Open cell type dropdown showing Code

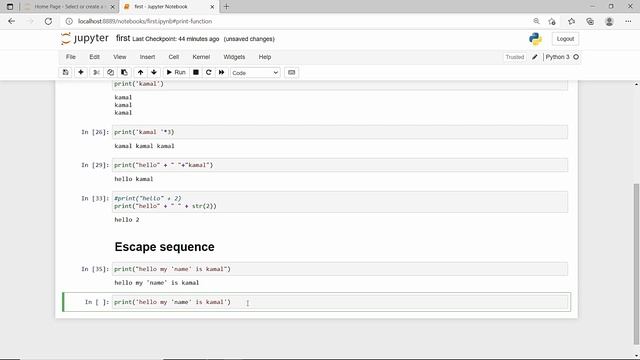255,73
